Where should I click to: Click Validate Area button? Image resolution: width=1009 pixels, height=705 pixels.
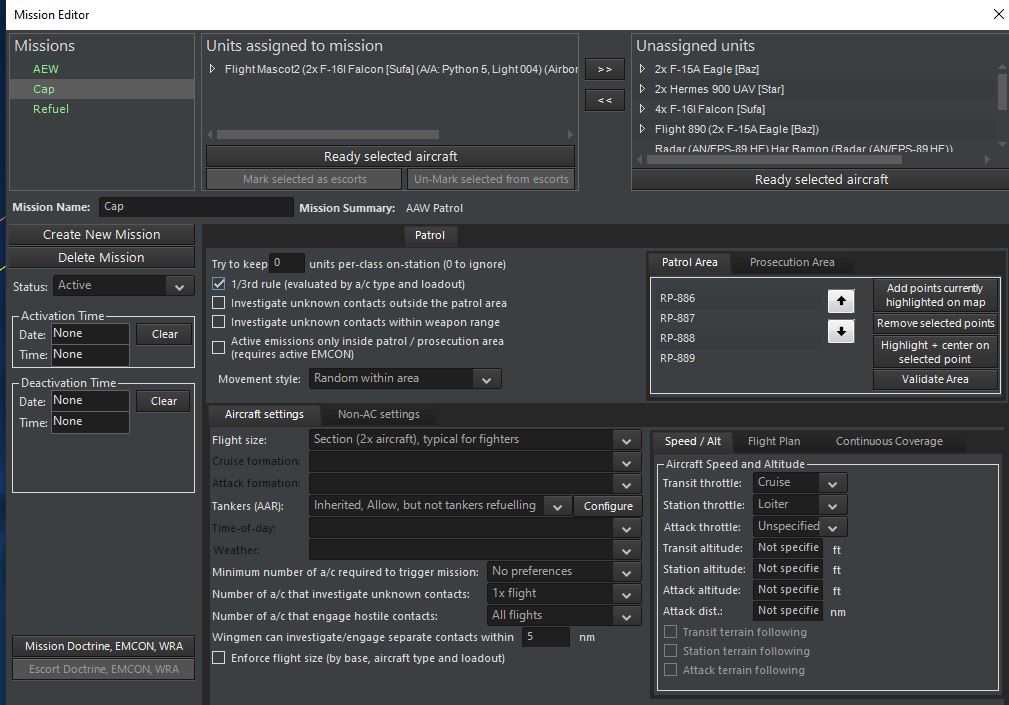(935, 379)
